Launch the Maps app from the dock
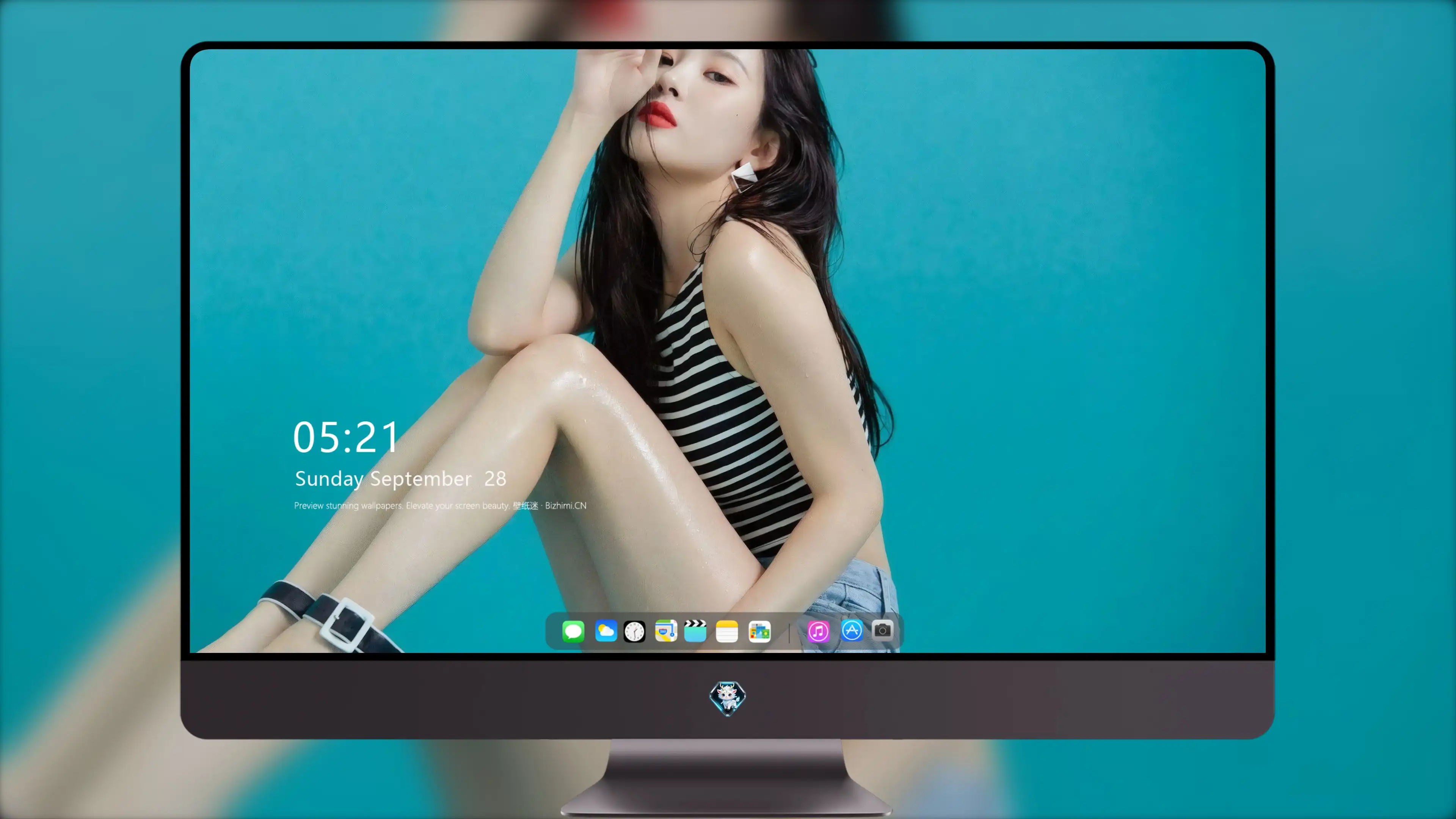This screenshot has height=819, width=1456. click(x=666, y=631)
